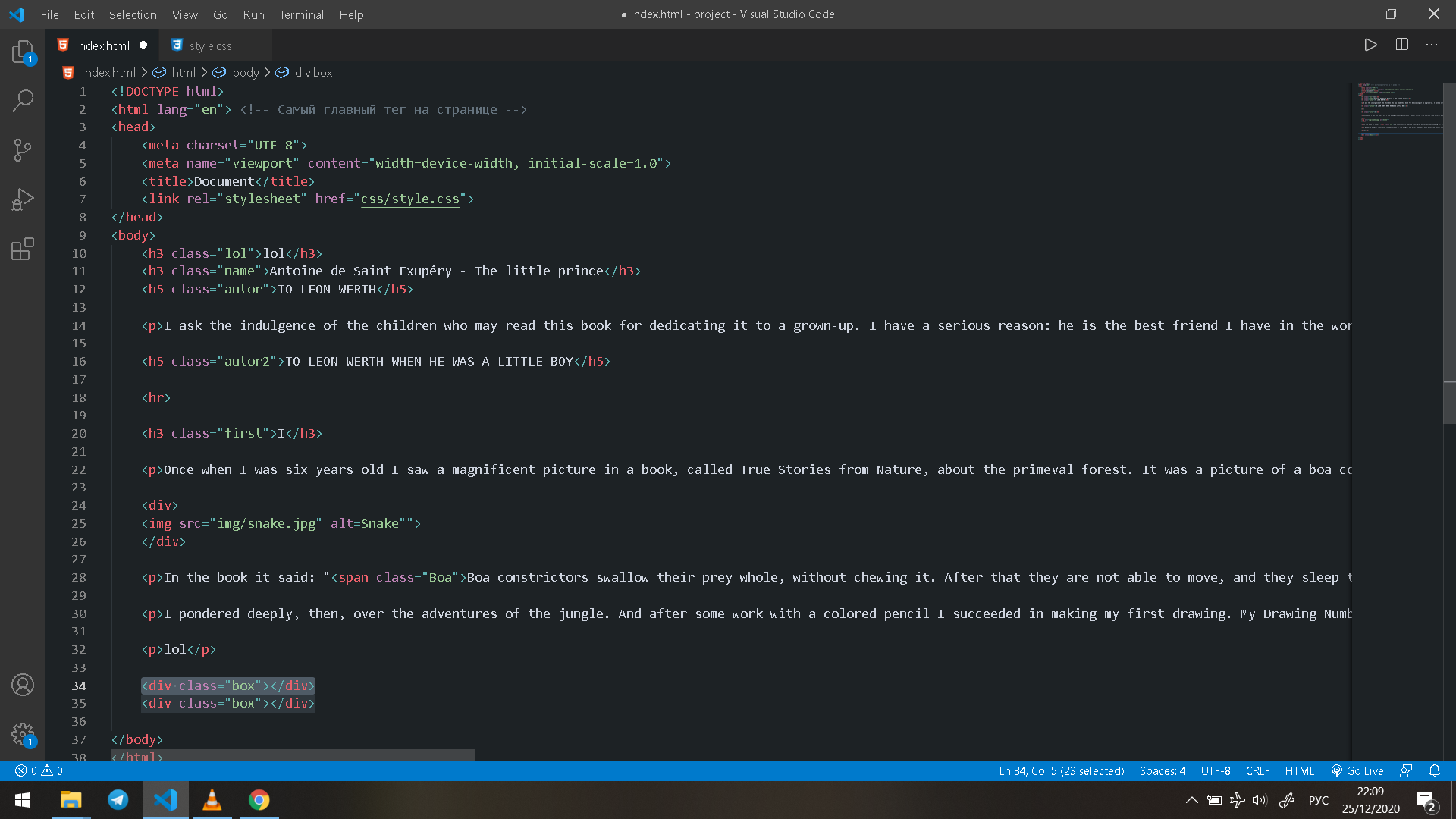
Task: Click the second div class box line
Action: [x=228, y=703]
